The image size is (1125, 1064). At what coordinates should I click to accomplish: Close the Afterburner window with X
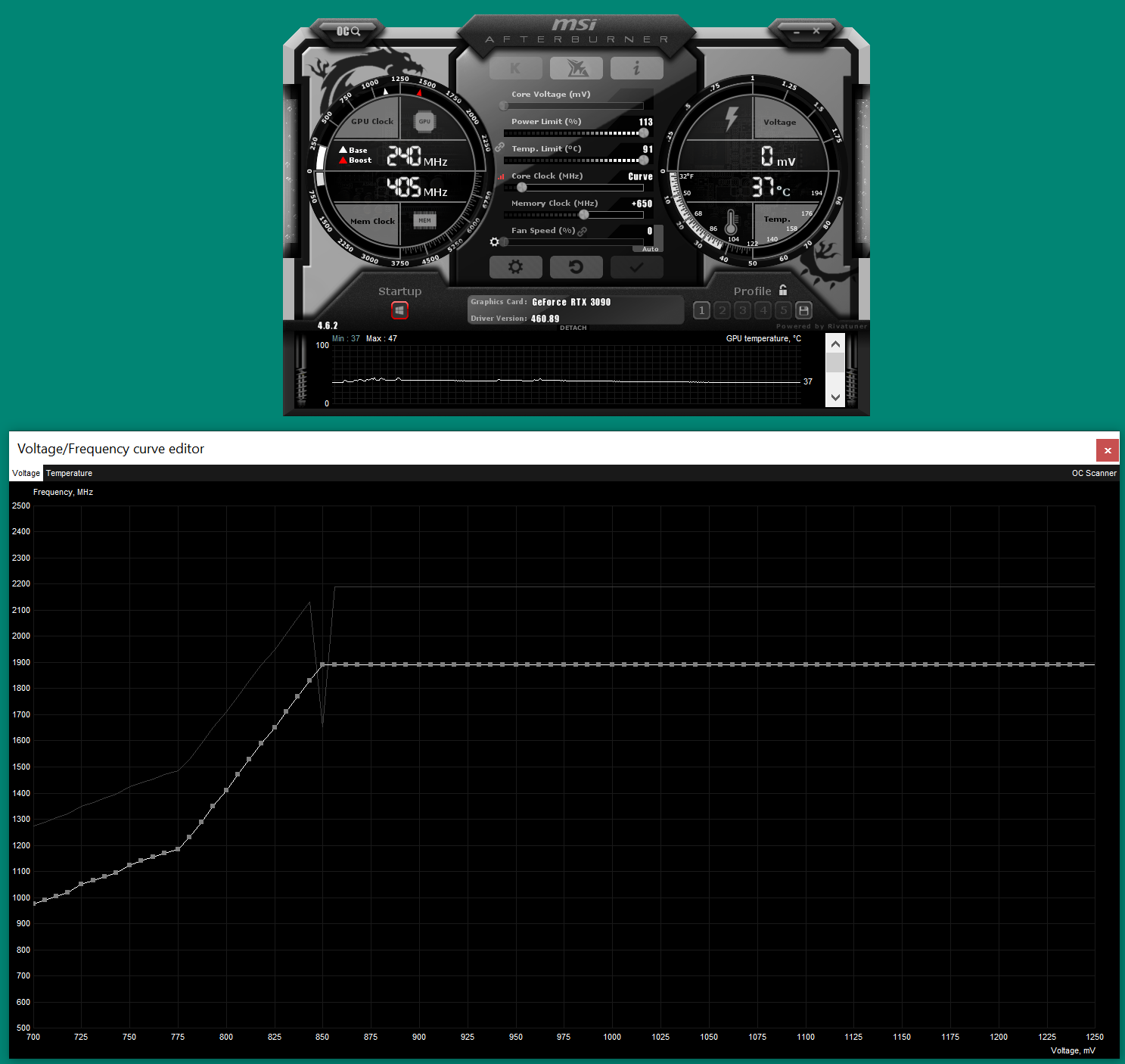[816, 31]
